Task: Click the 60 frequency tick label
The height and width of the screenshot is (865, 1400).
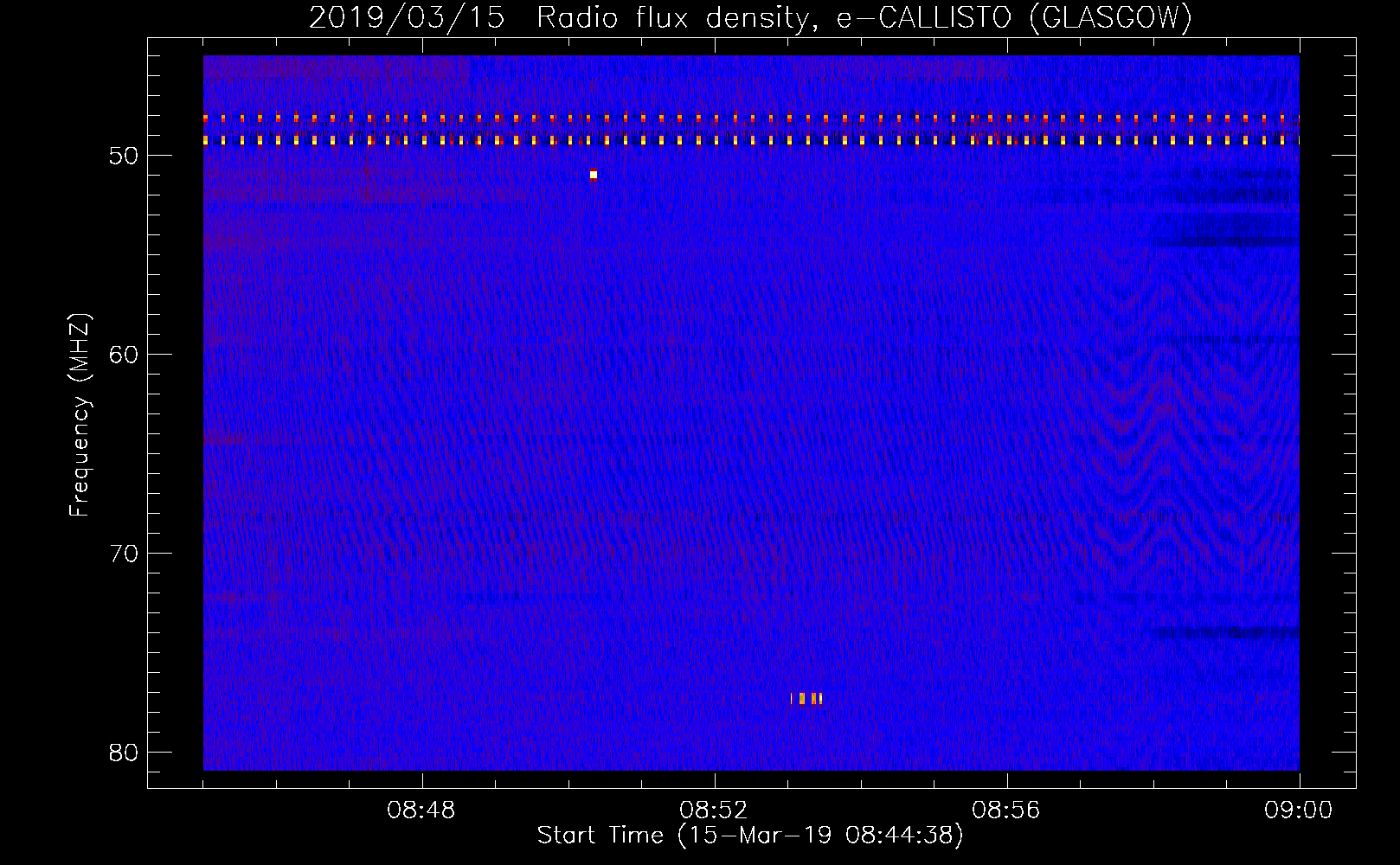Action: click(124, 355)
